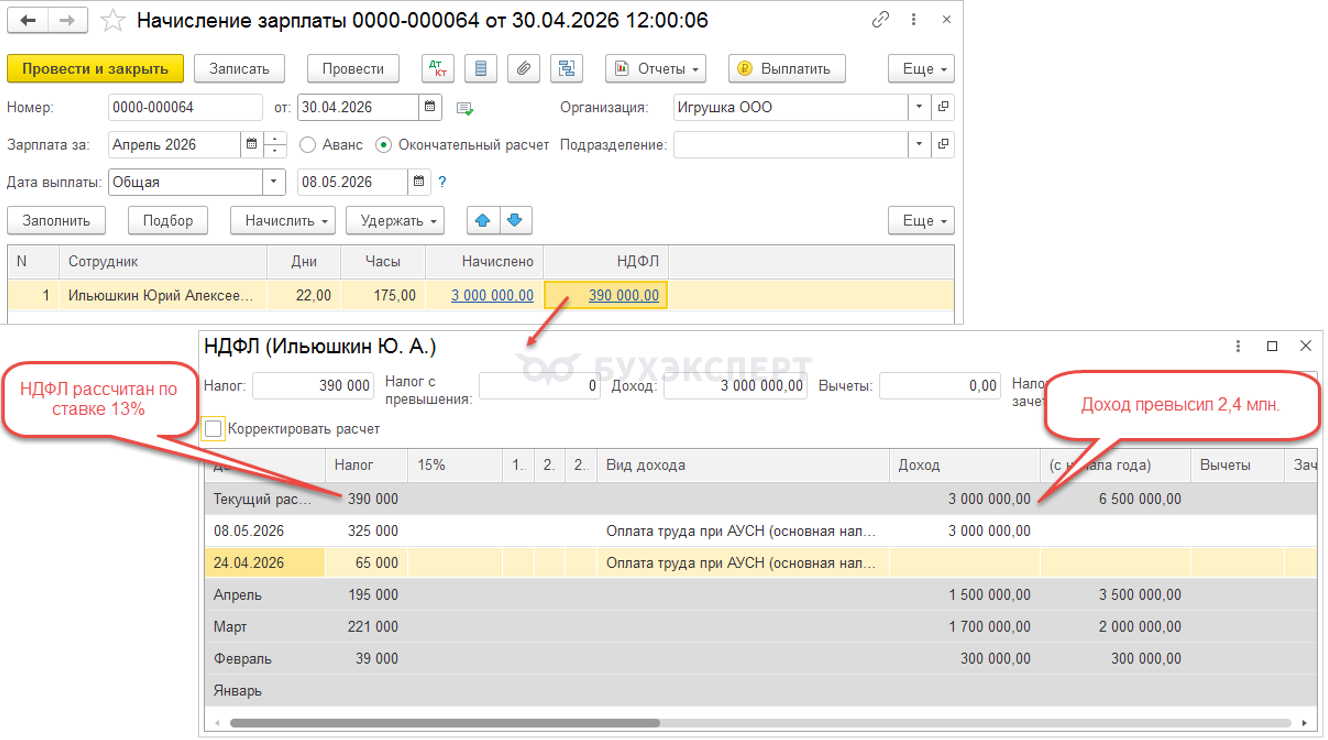Click the Провести и закрыть button
Image resolution: width=1328 pixels, height=740 pixels.
96,69
